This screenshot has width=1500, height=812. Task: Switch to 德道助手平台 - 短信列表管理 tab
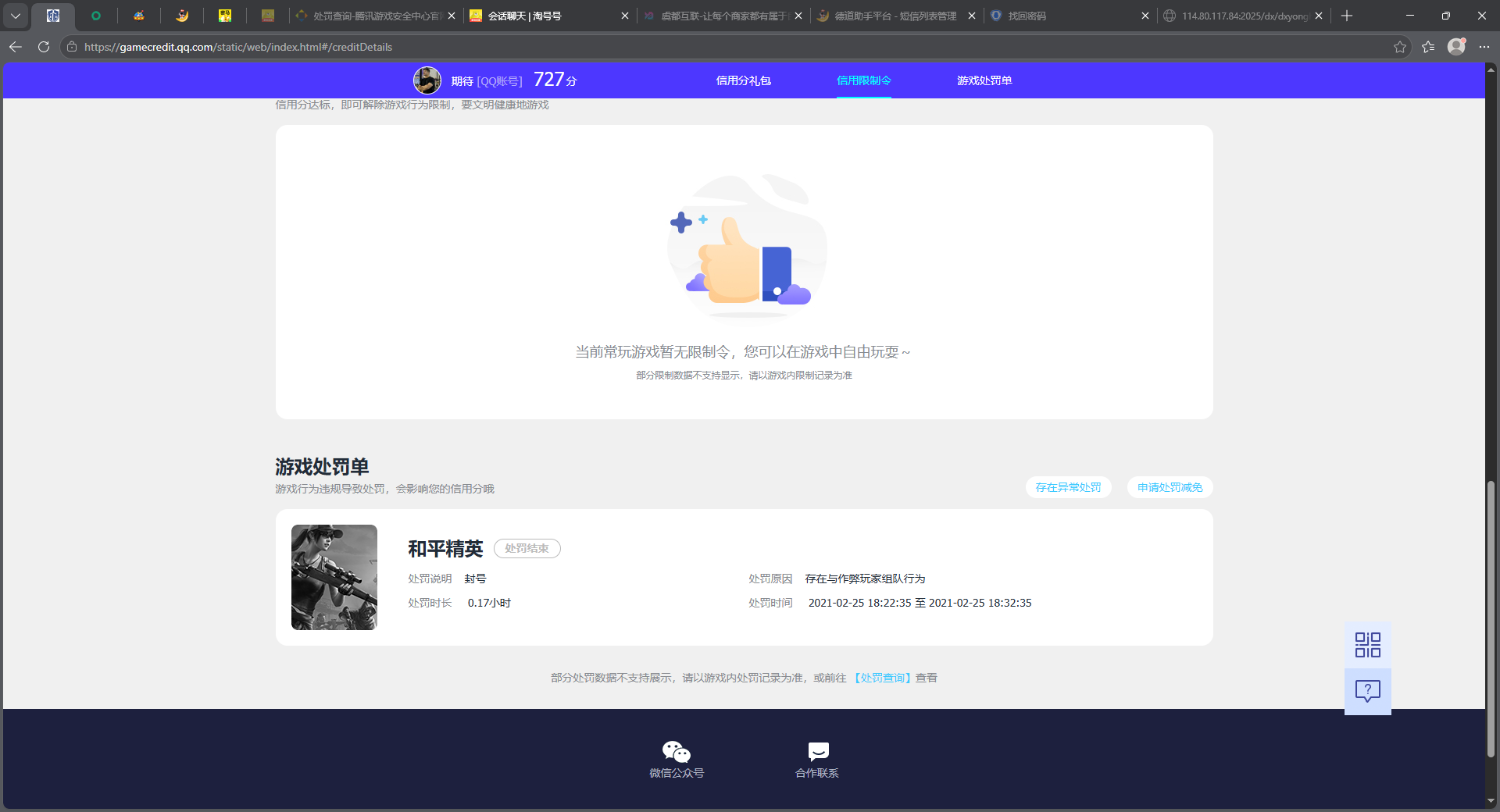pyautogui.click(x=895, y=16)
